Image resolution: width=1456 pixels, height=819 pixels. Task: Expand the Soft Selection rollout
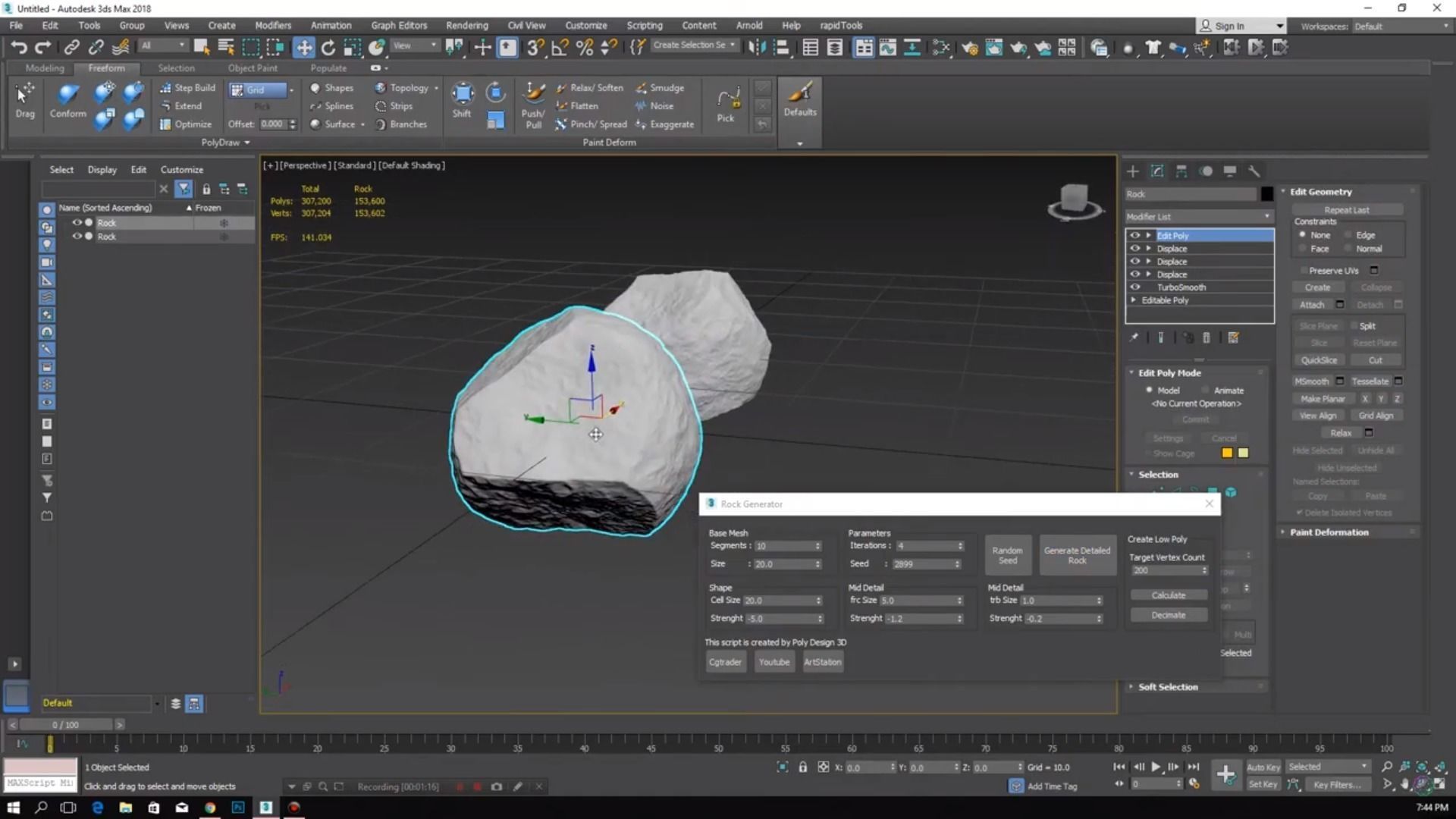click(x=1168, y=687)
